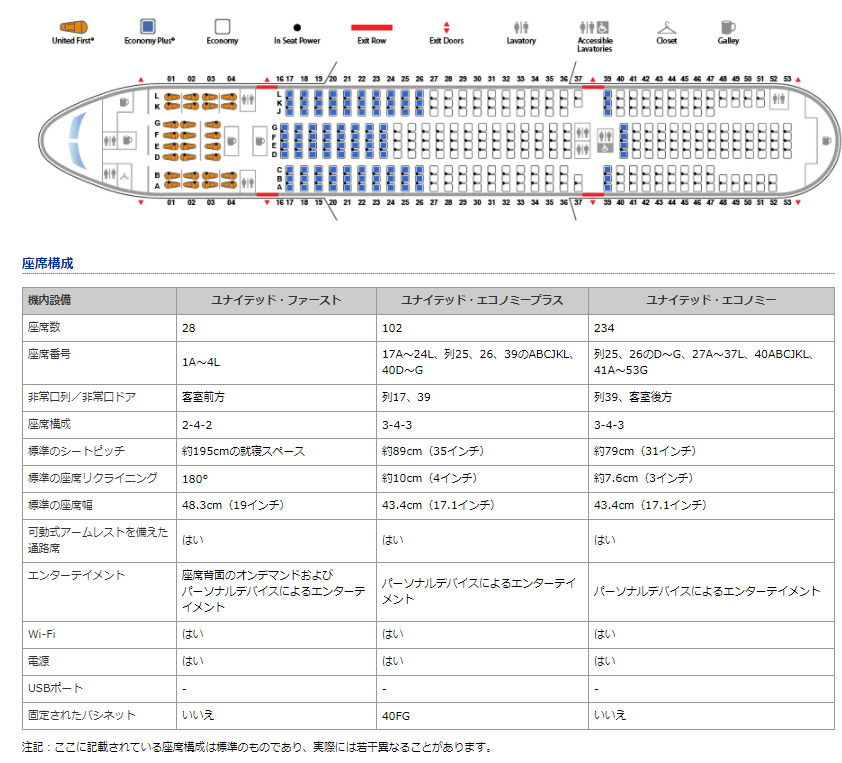842x763 pixels.
Task: Click the Accessible Lavatories legend icon
Action: (x=595, y=27)
